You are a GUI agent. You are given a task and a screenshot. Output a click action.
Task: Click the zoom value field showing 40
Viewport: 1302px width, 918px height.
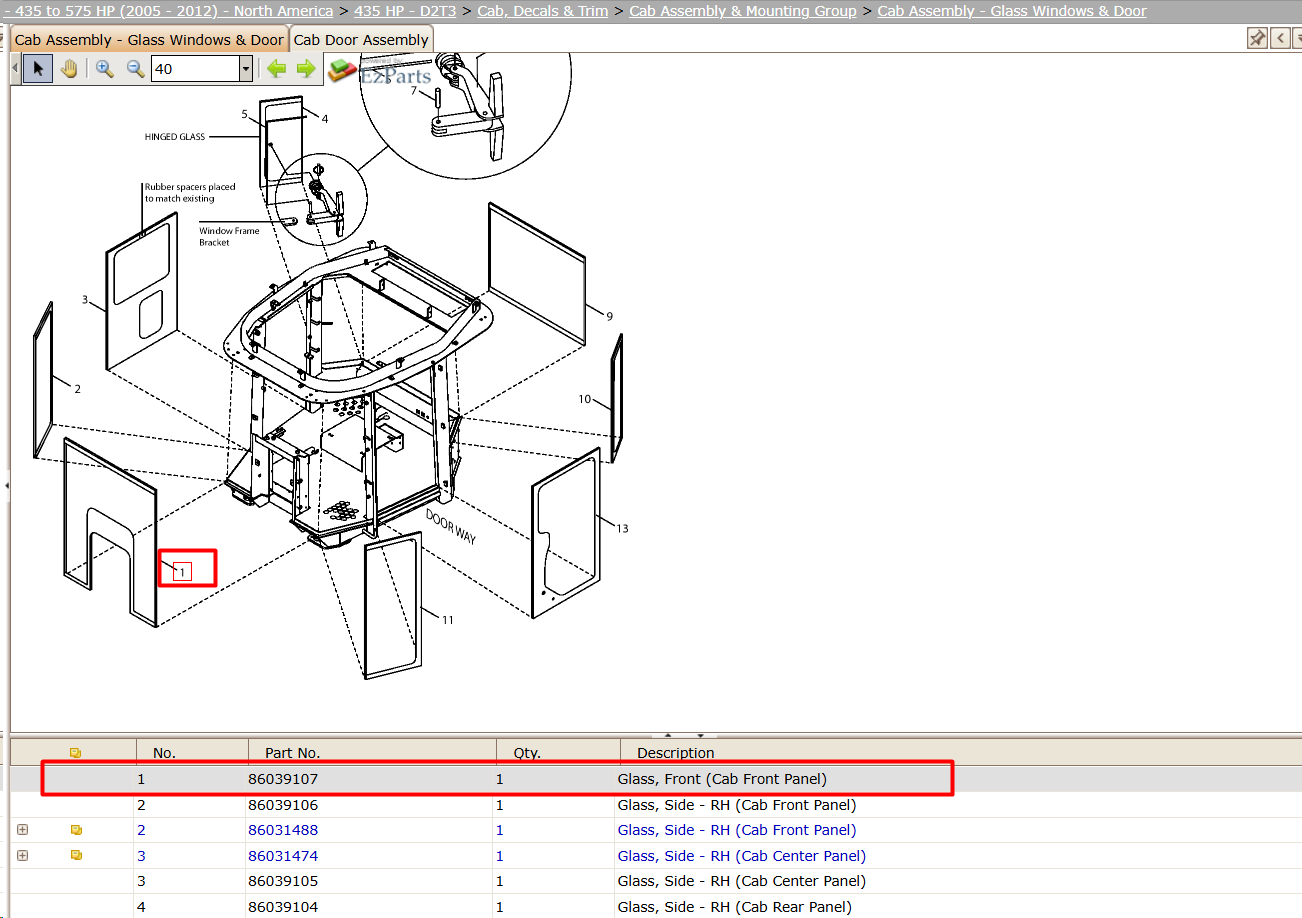tap(195, 69)
